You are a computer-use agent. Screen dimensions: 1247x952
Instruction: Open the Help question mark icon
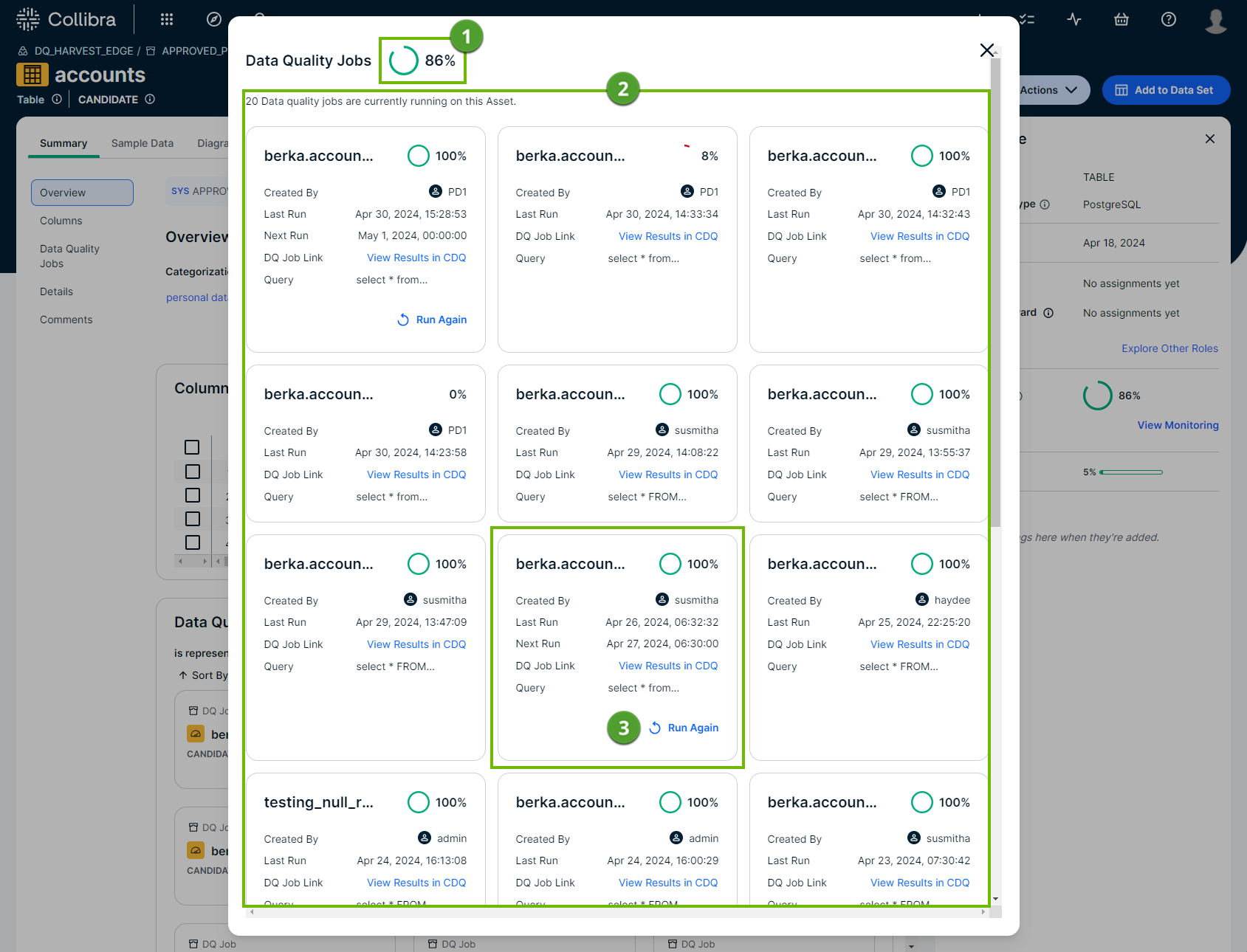[x=1168, y=19]
